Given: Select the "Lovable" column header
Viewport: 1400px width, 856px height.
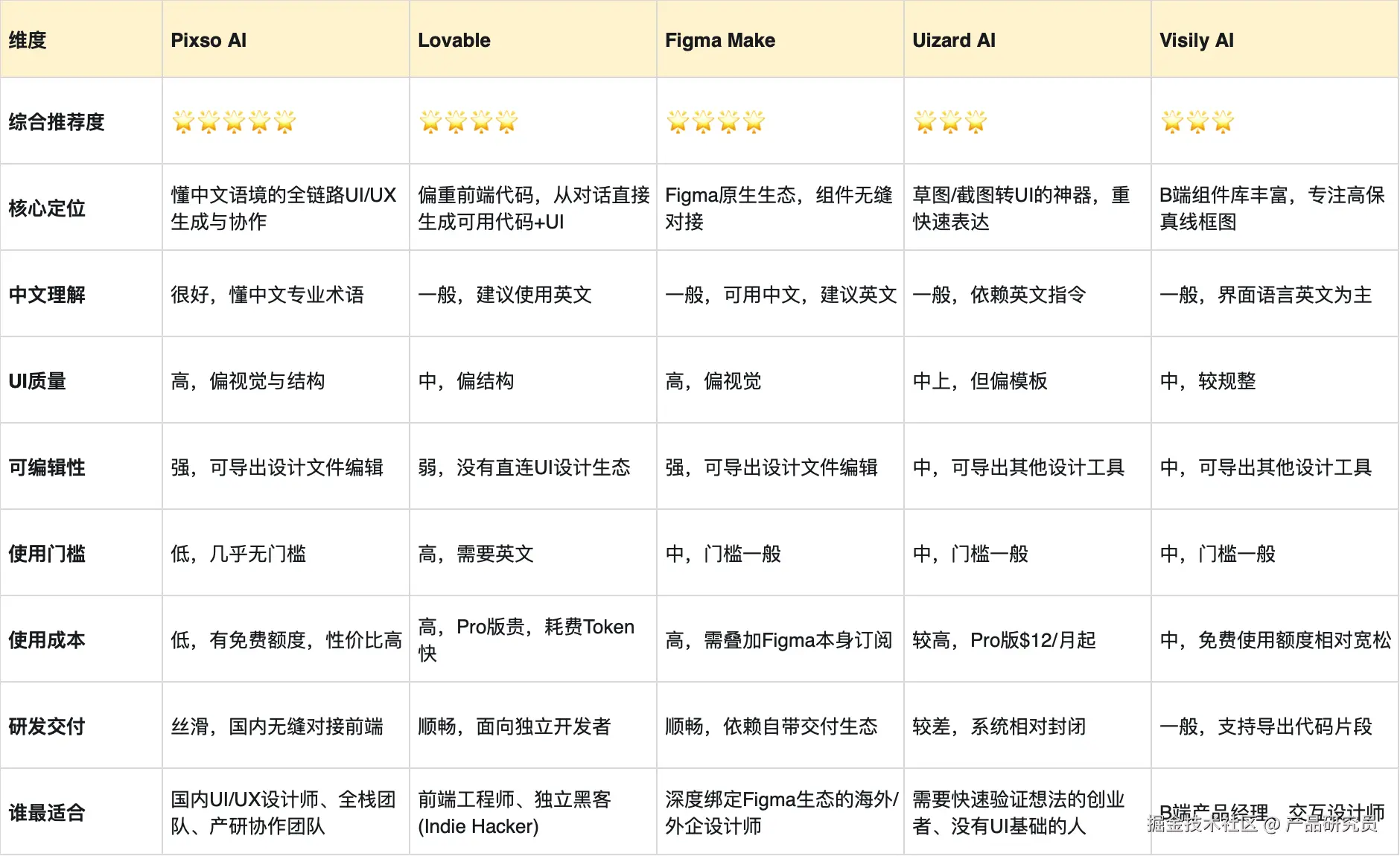Looking at the screenshot, I should pyautogui.click(x=533, y=39).
